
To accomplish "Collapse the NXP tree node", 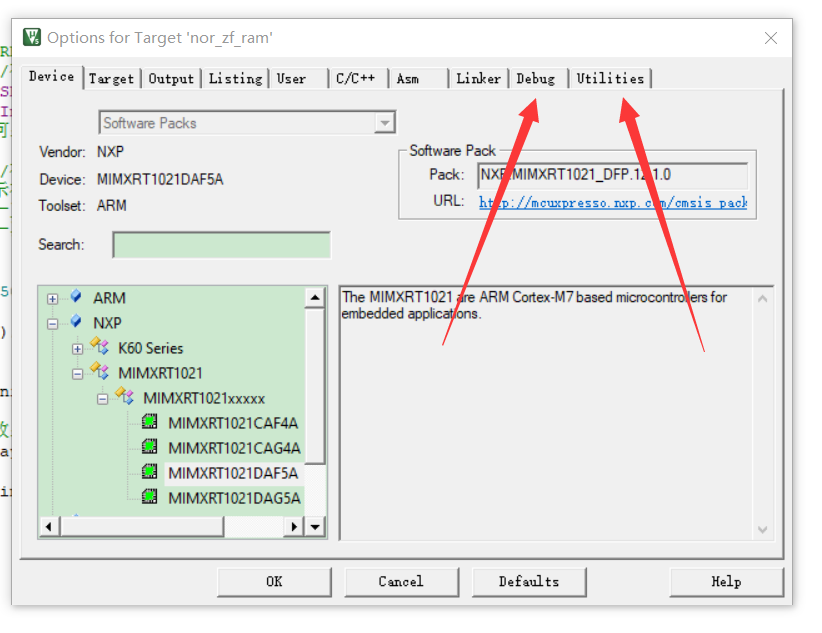I will pyautogui.click(x=50, y=322).
